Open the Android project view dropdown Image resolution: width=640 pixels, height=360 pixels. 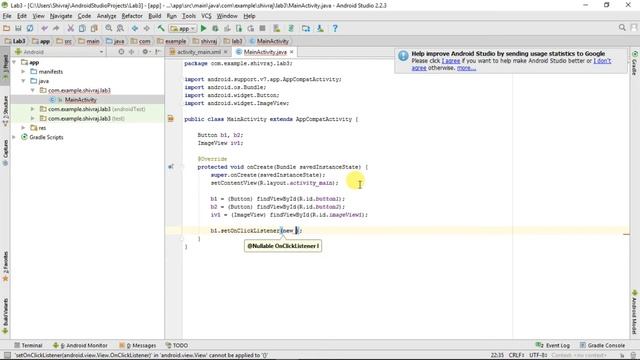coord(59,52)
